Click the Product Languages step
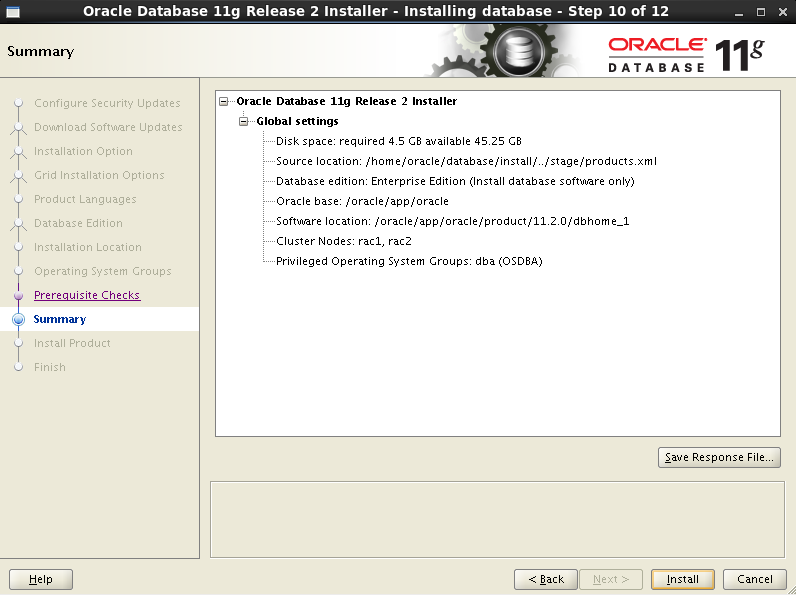796x595 pixels. coord(85,199)
